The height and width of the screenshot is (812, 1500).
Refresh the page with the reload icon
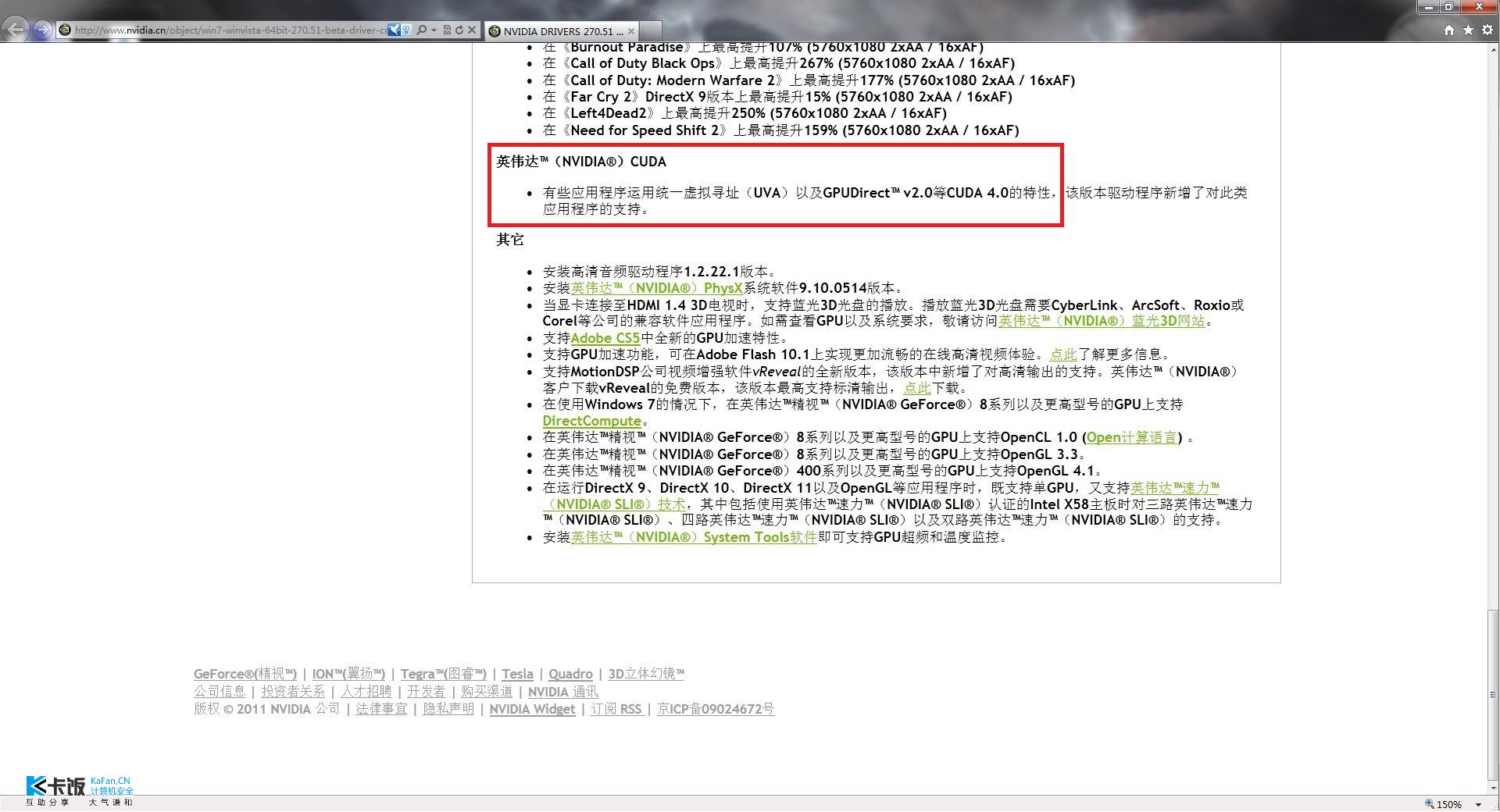point(459,30)
